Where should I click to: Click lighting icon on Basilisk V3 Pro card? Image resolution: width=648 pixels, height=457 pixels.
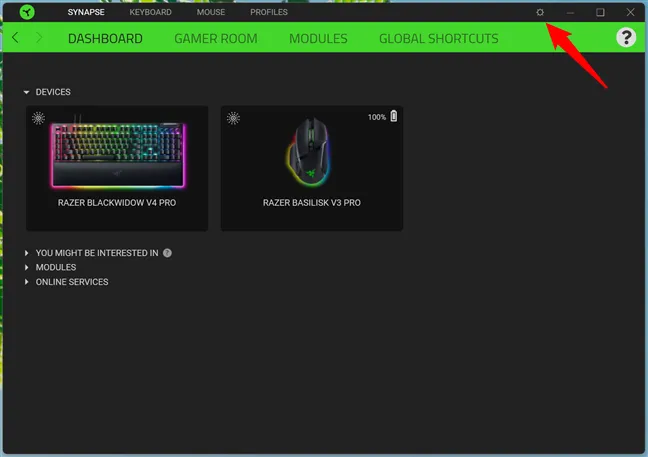tap(233, 118)
